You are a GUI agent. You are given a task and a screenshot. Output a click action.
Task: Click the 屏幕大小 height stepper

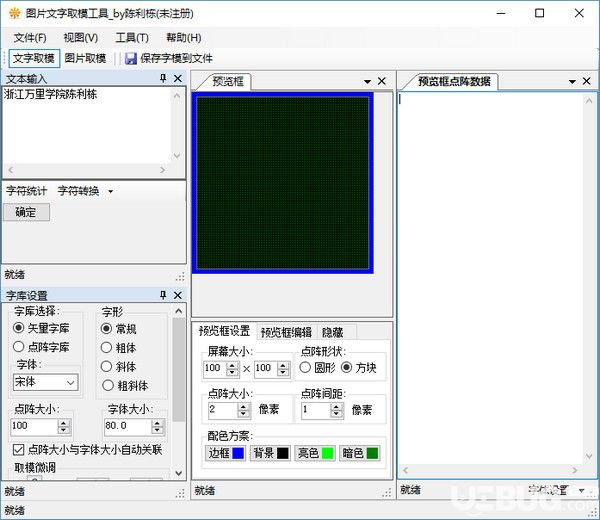click(x=283, y=369)
